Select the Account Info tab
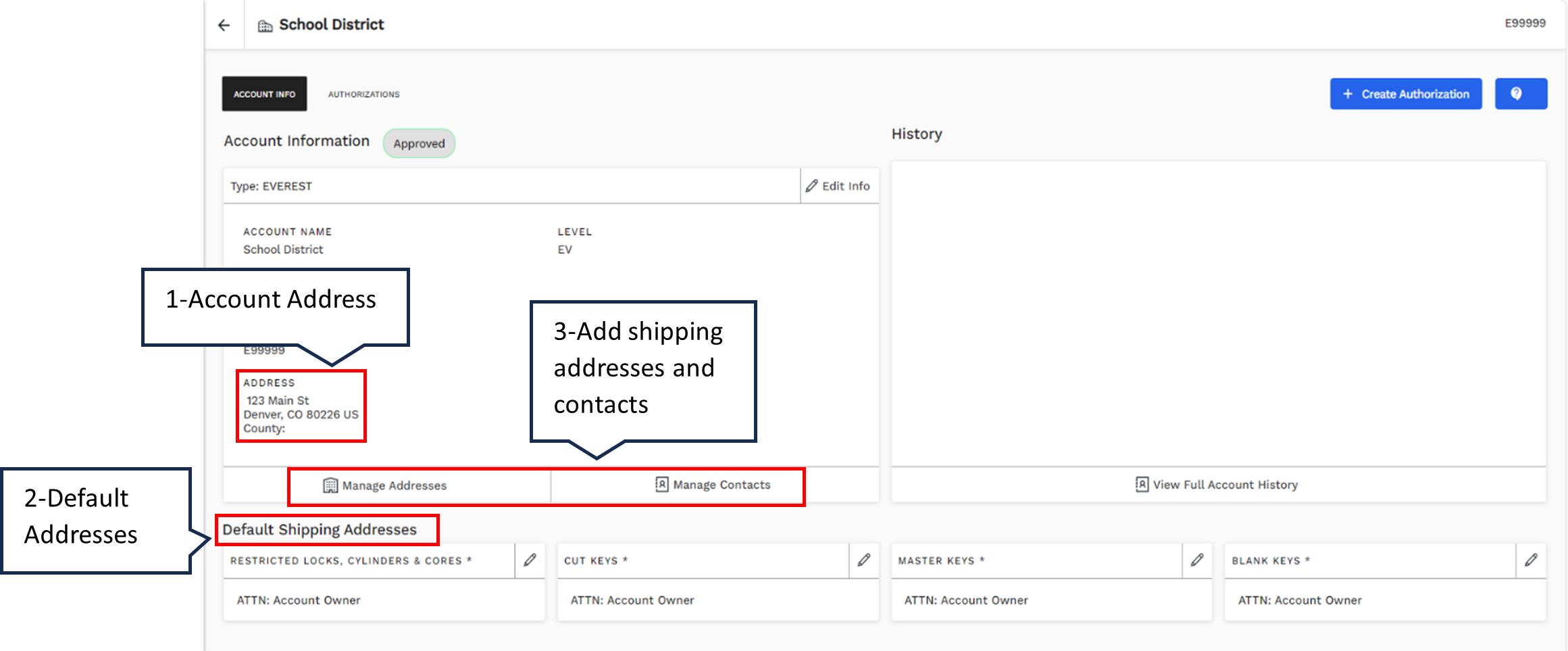This screenshot has height=651, width=1568. (263, 94)
